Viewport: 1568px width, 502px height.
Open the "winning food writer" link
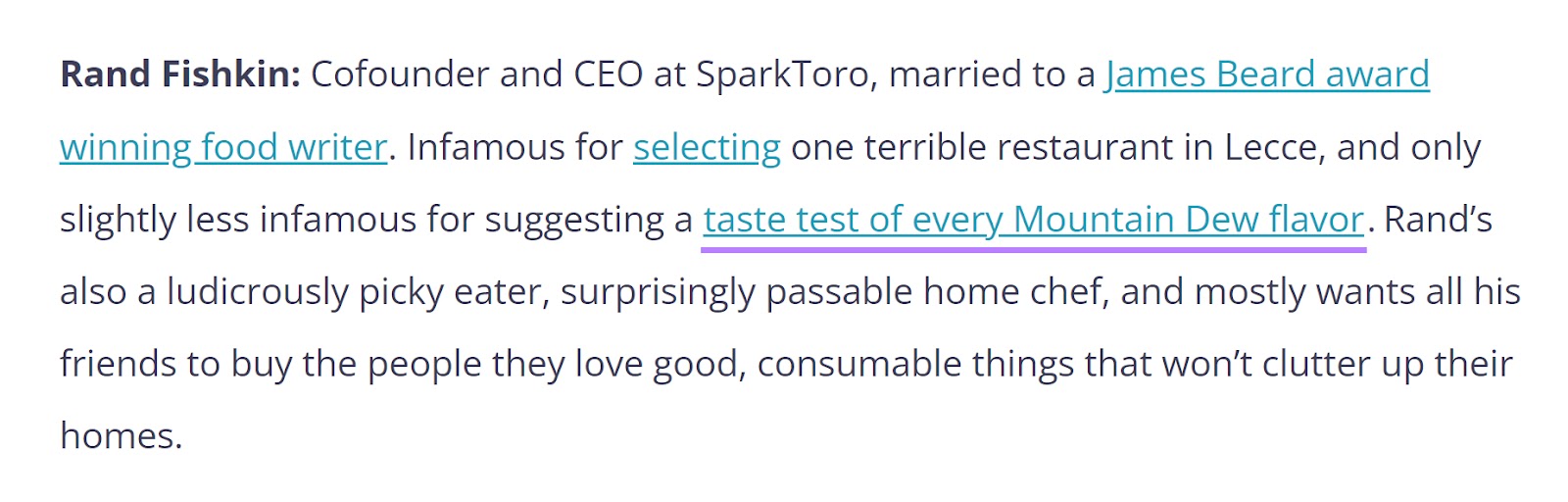click(x=223, y=147)
